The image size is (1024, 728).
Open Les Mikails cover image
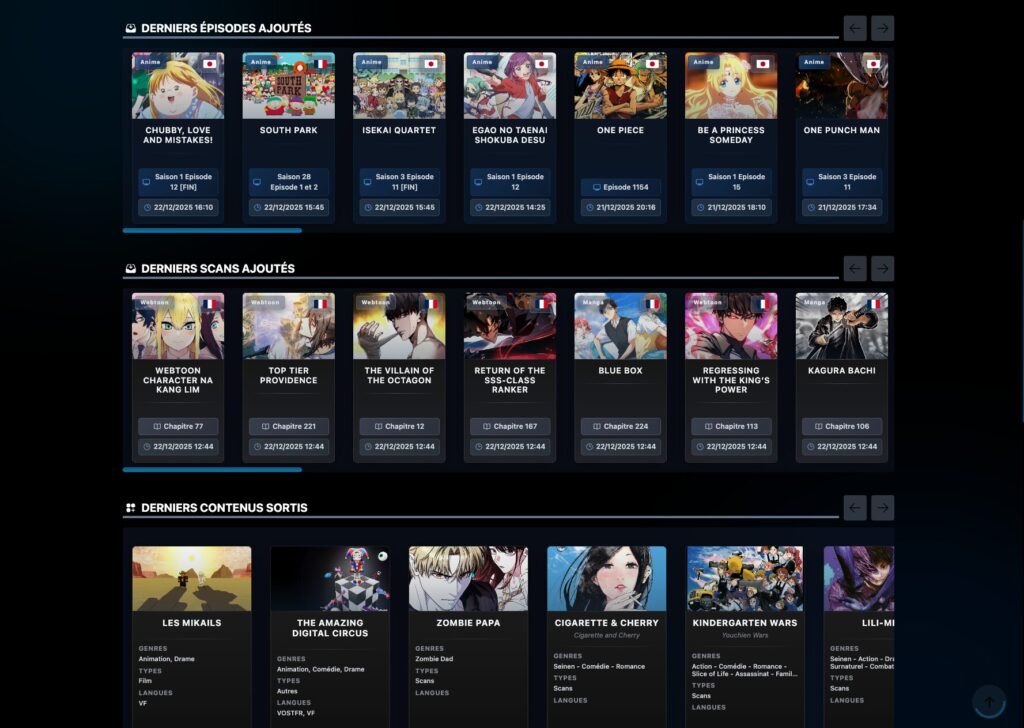click(x=191, y=578)
